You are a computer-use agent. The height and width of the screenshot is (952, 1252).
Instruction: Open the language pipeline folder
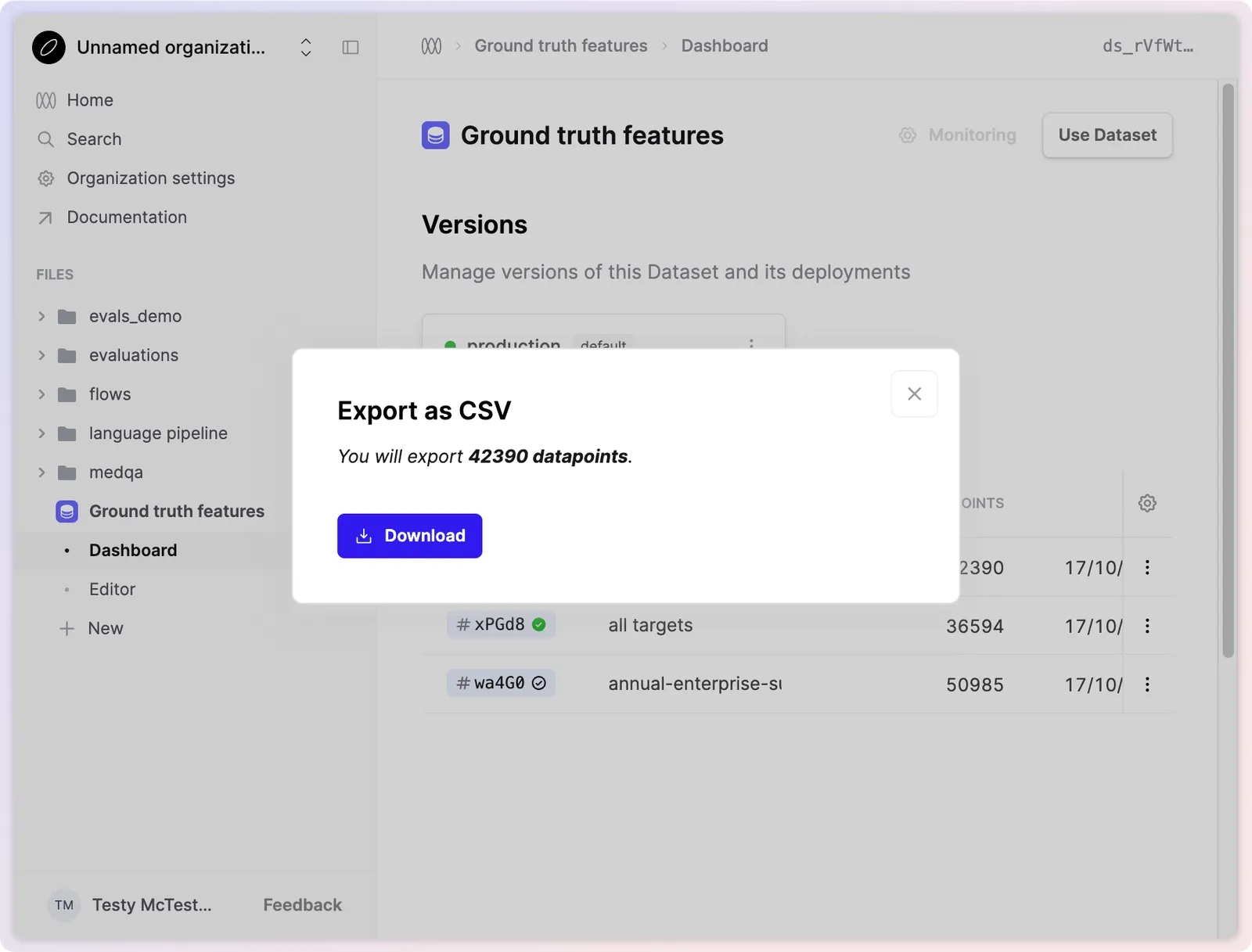click(x=158, y=433)
